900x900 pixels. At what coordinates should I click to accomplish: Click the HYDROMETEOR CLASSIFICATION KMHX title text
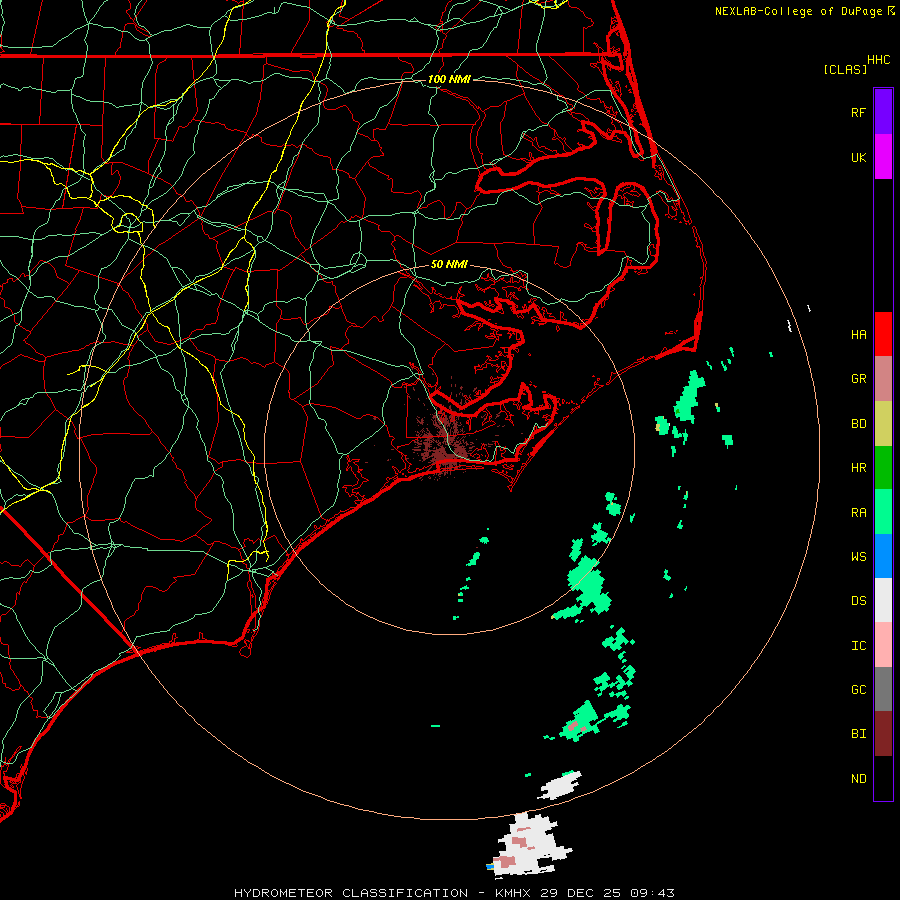(454, 893)
